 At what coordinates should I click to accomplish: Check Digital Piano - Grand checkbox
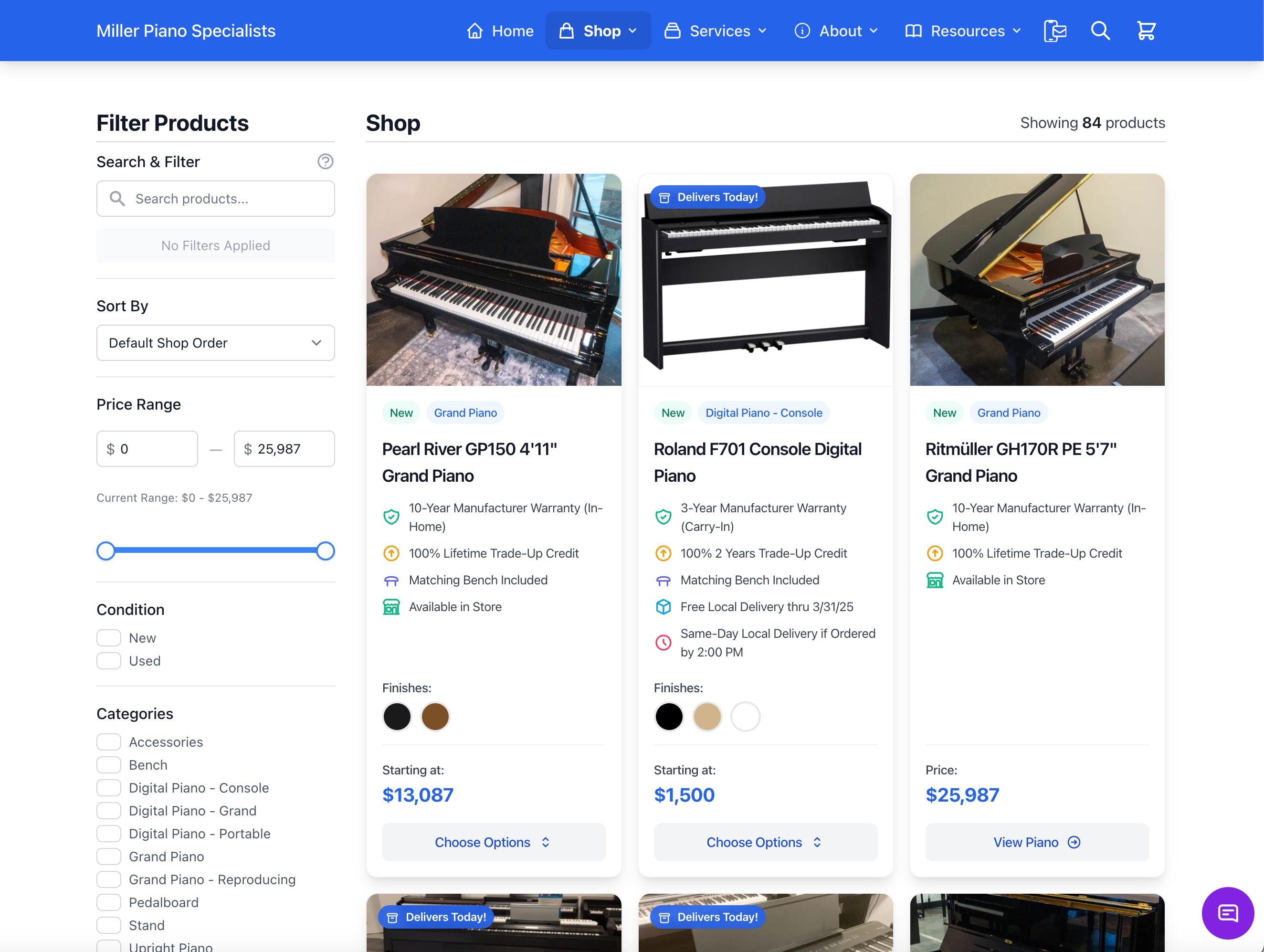108,810
